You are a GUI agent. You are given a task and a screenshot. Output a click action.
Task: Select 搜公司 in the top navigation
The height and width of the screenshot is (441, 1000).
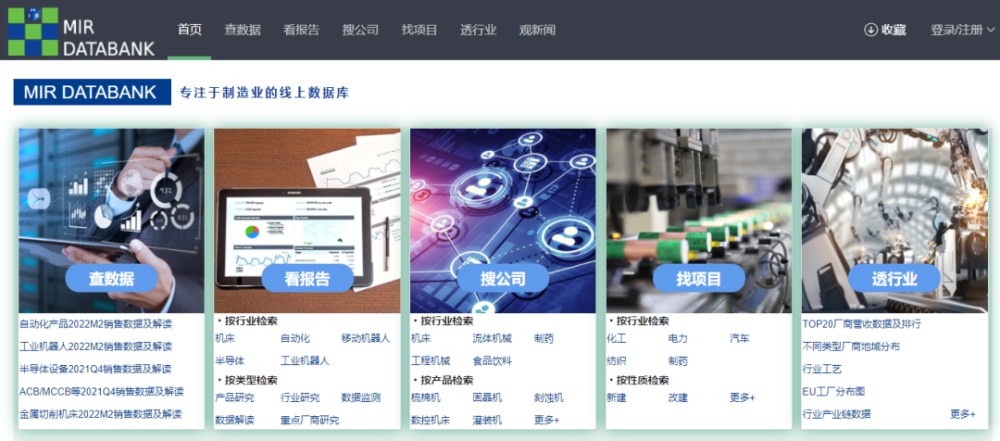point(360,29)
